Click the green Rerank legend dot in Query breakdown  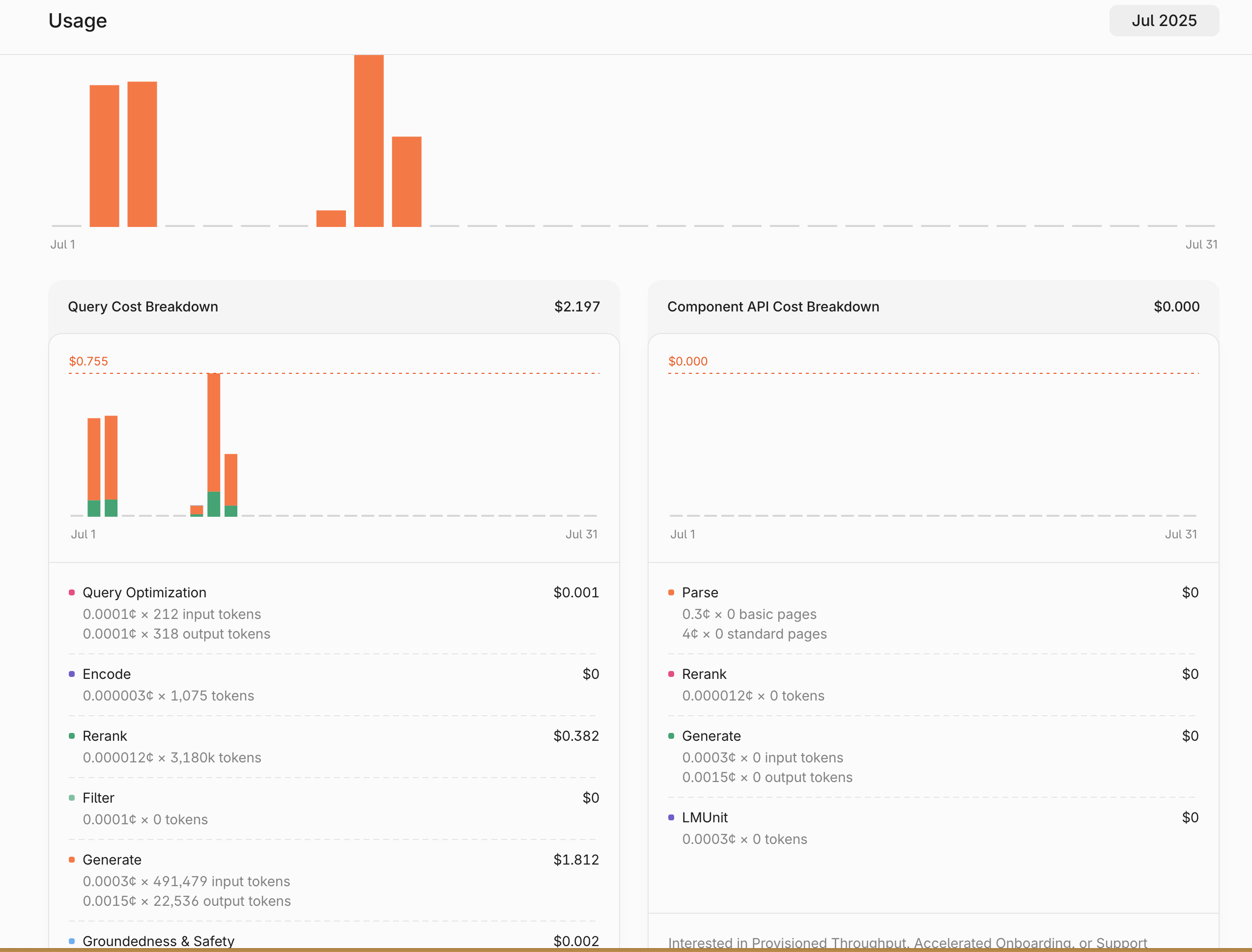[72, 735]
